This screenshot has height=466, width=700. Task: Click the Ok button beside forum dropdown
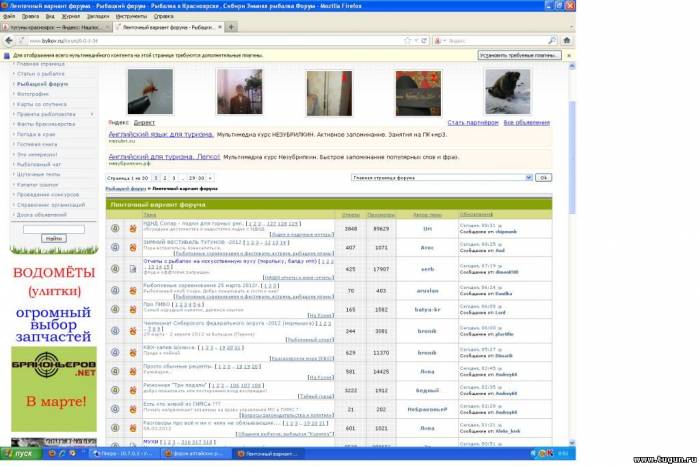pos(543,178)
